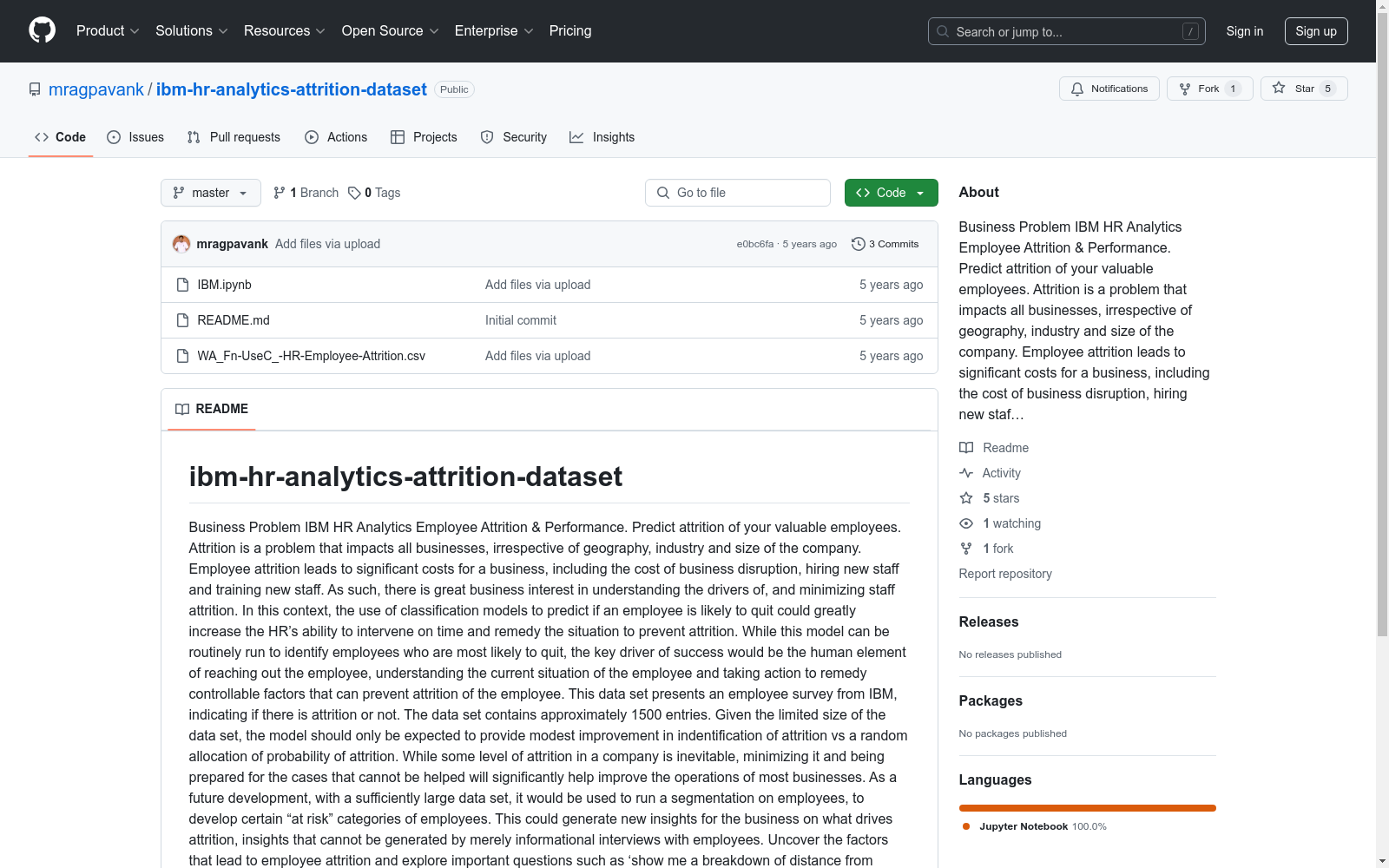This screenshot has width=1389, height=868.
Task: Open the Pricing page
Action: point(570,31)
